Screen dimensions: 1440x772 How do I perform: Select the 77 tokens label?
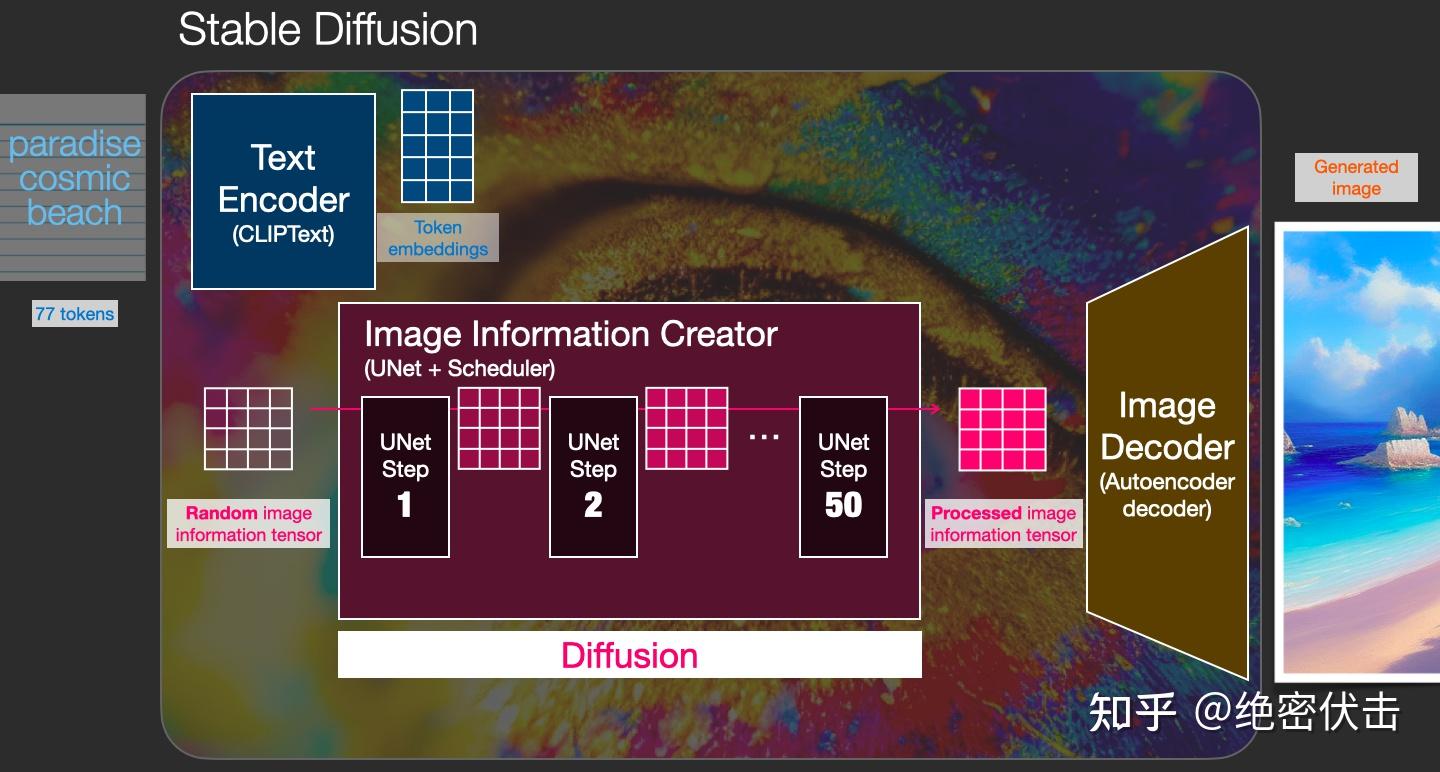(75, 313)
